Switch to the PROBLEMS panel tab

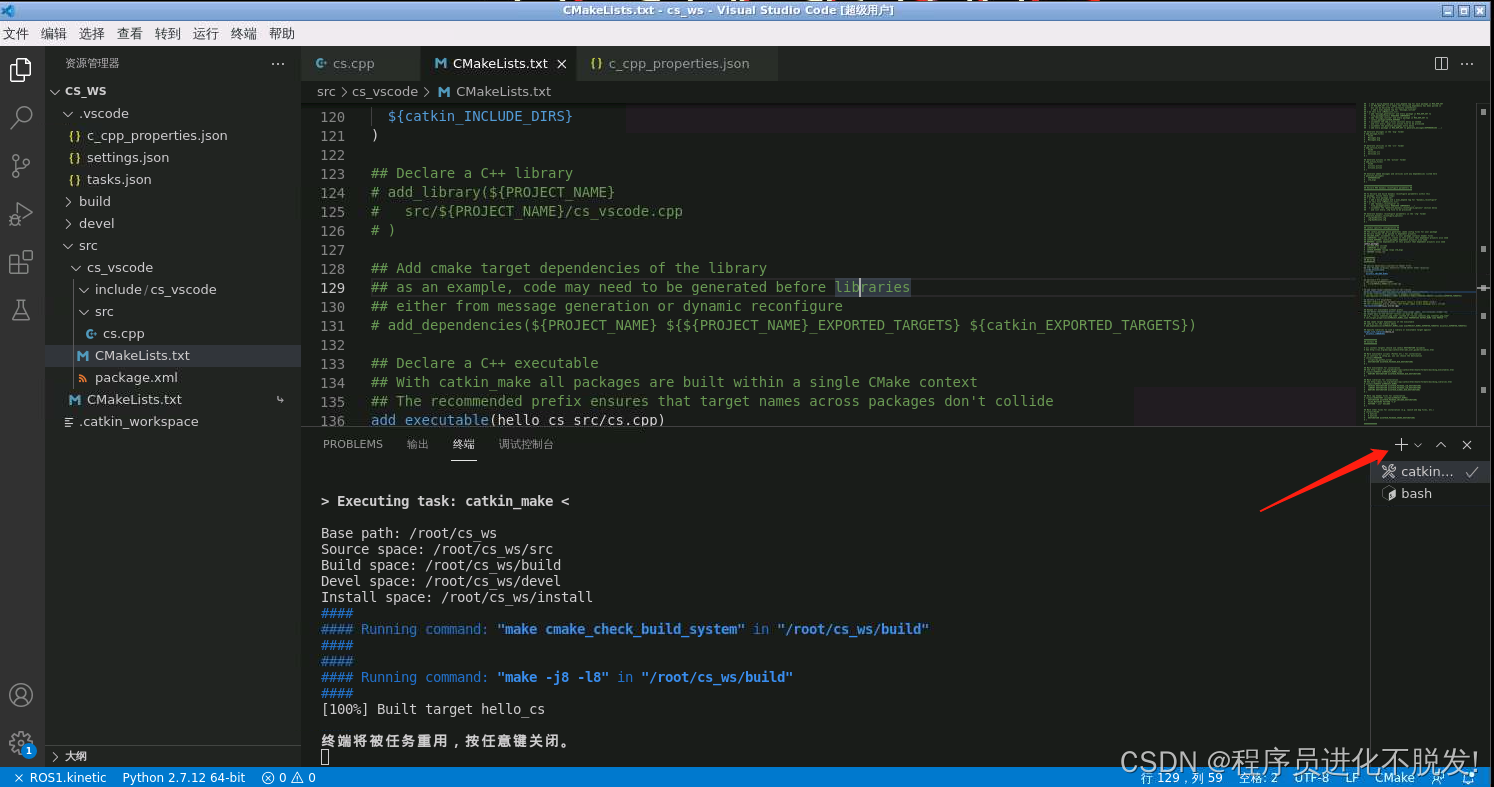click(x=353, y=444)
